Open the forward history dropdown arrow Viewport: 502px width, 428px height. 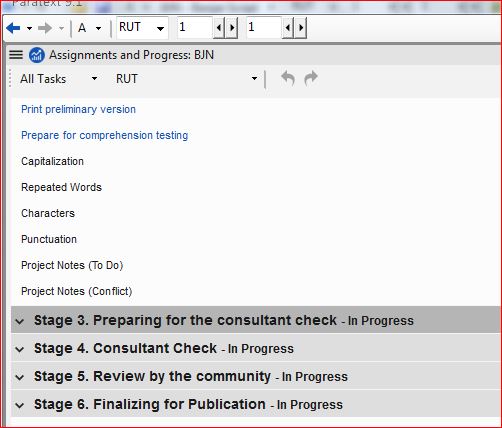coord(61,28)
